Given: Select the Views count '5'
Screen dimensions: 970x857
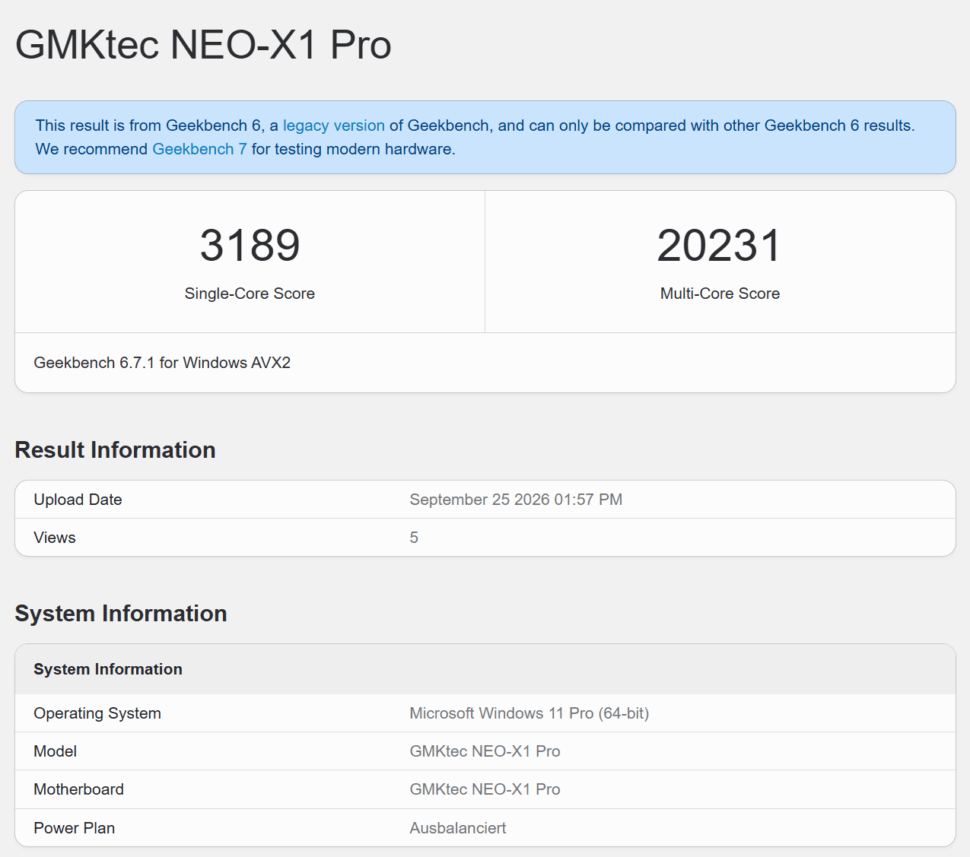Looking at the screenshot, I should pyautogui.click(x=414, y=537).
